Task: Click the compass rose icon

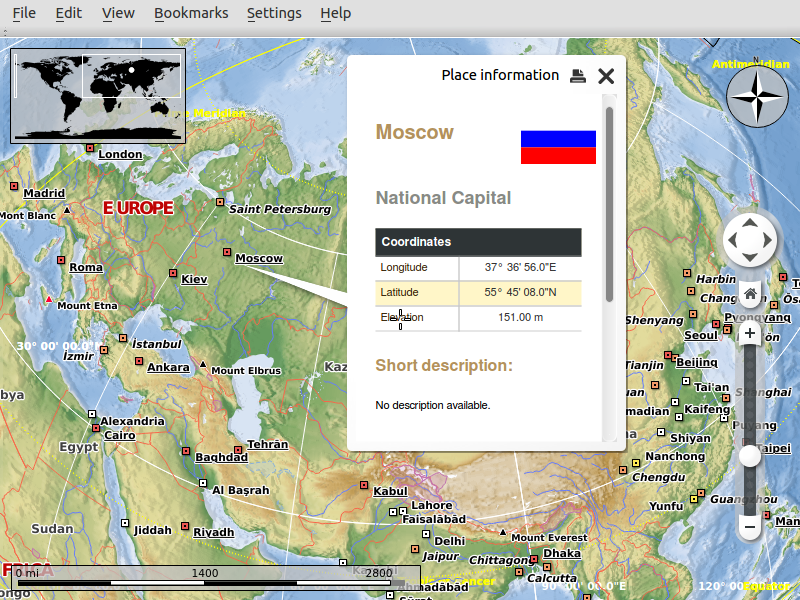Action: (757, 98)
